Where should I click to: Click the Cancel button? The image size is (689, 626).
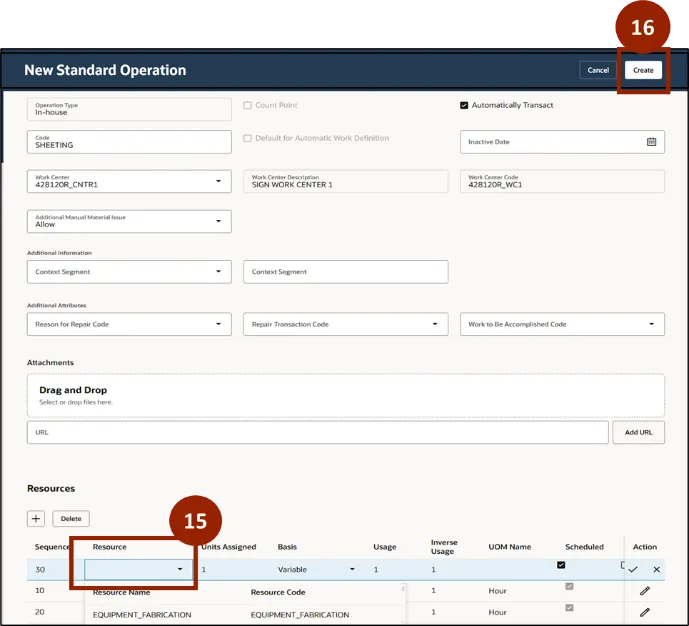point(598,70)
